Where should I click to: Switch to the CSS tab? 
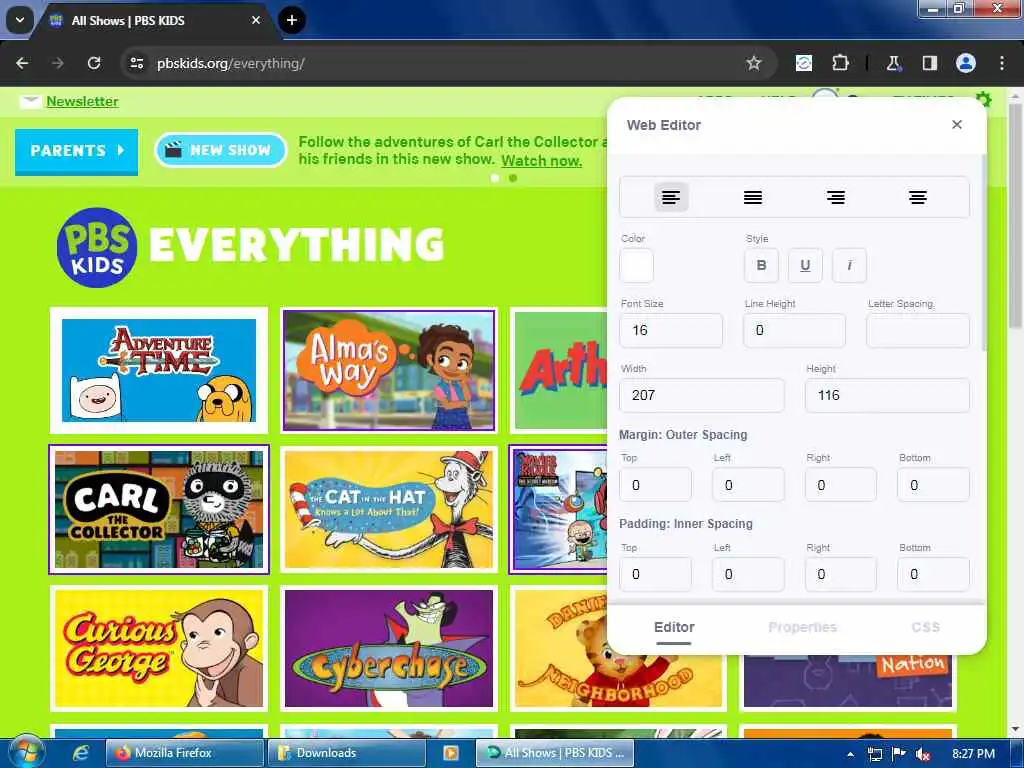pos(925,627)
